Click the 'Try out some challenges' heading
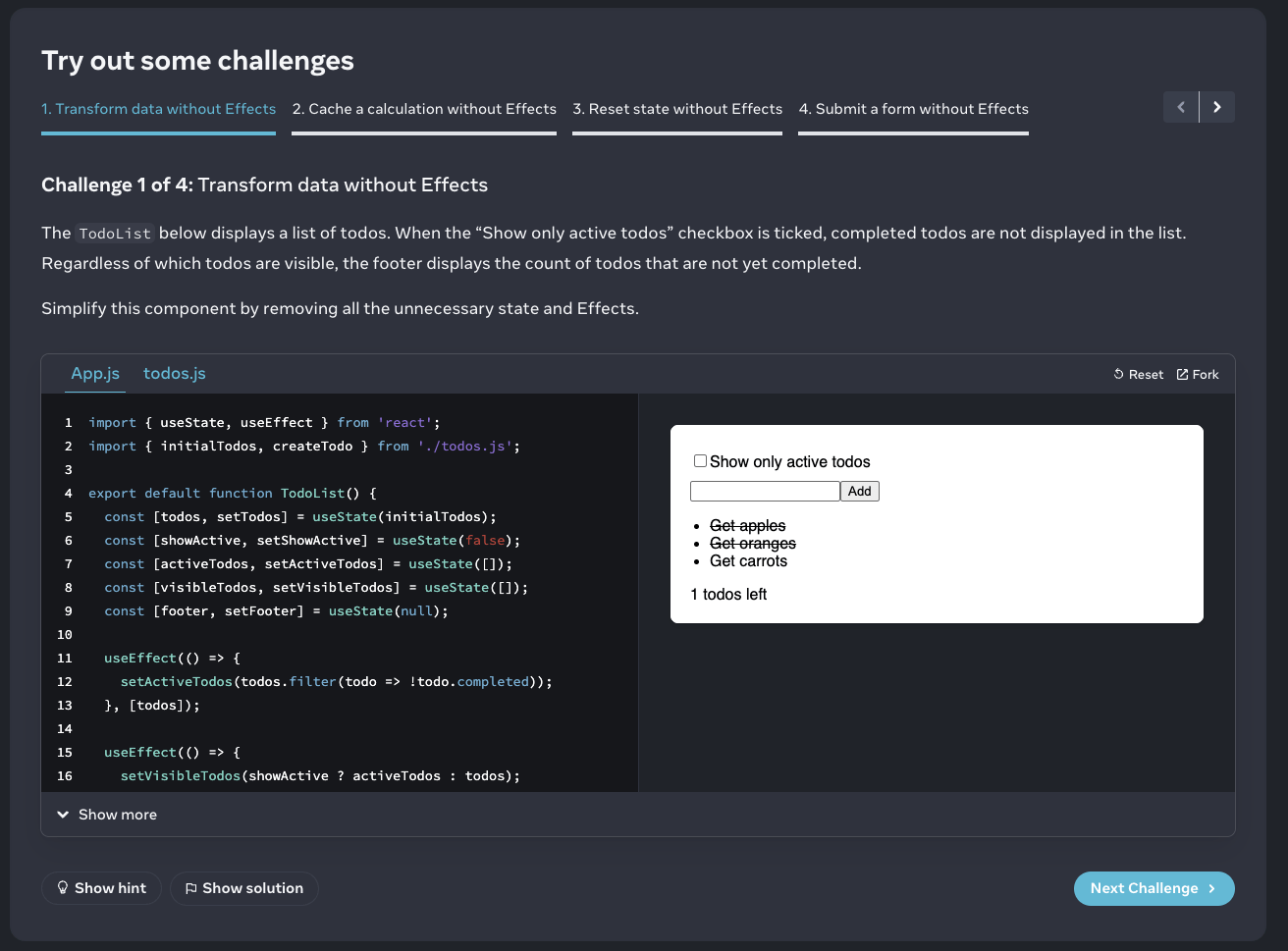This screenshot has width=1288, height=951. click(197, 61)
